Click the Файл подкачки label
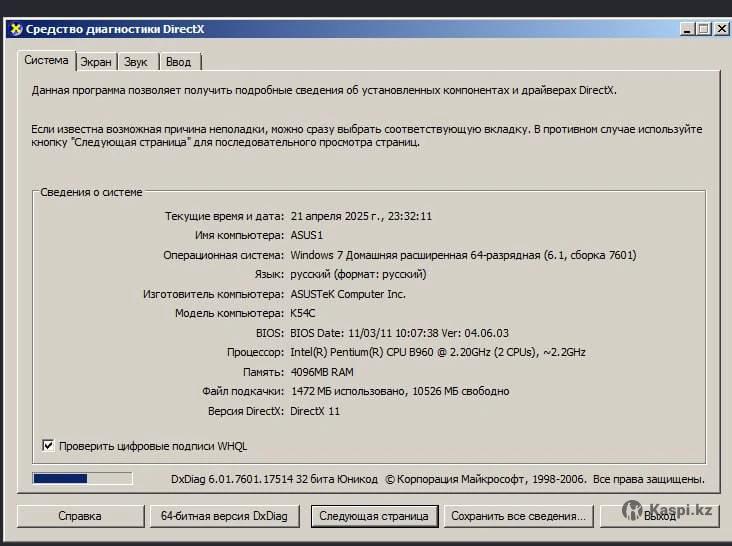 pyautogui.click(x=243, y=391)
